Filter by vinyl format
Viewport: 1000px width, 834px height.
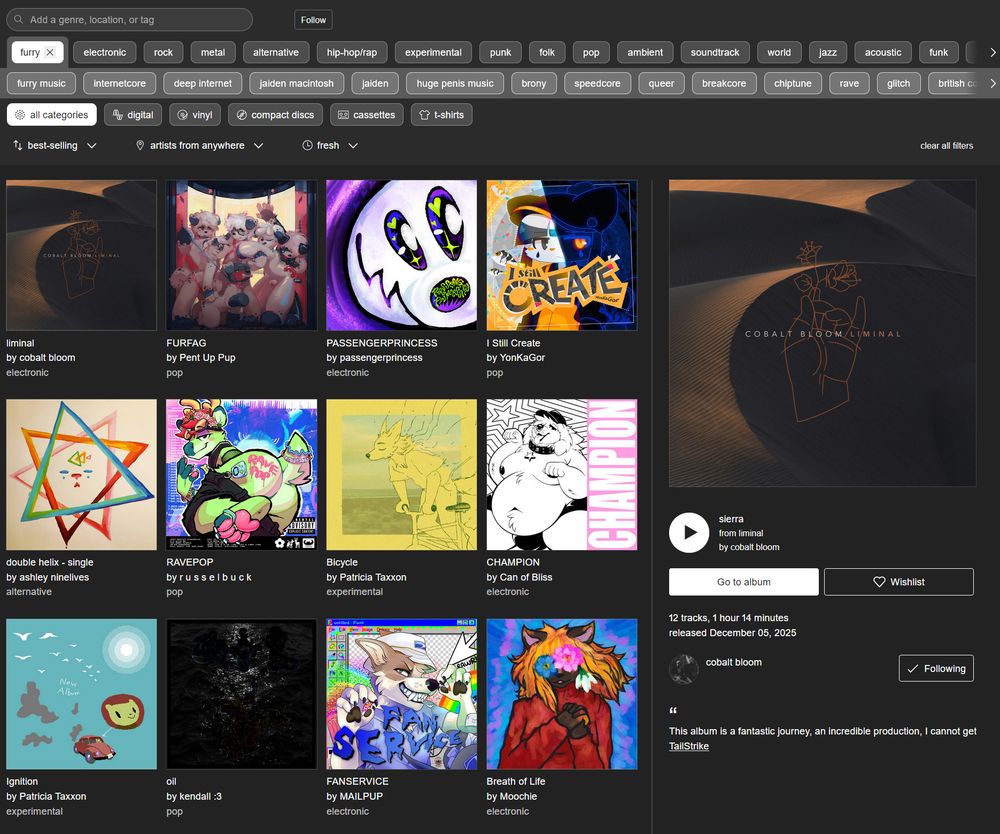(195, 115)
